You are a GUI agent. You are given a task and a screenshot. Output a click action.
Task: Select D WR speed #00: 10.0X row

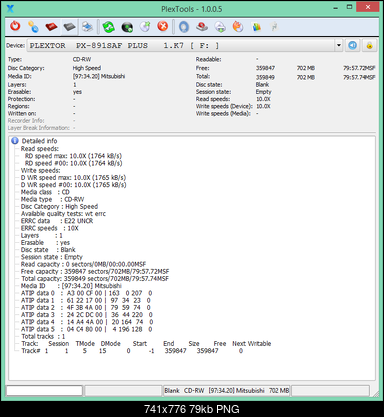73,185
